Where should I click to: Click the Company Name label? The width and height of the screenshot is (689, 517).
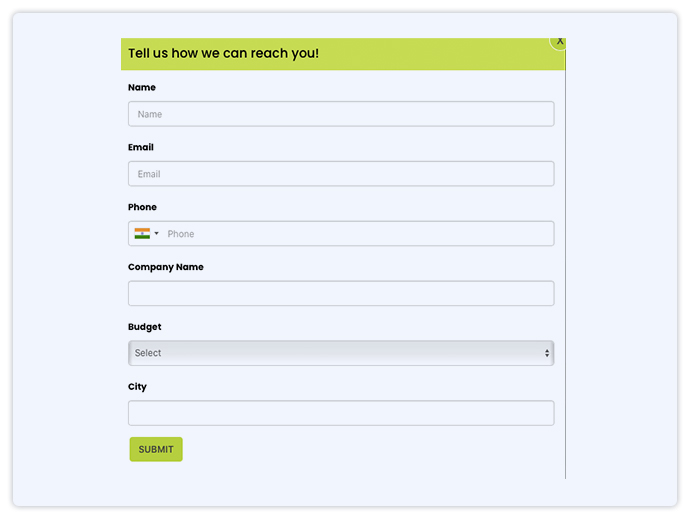pyautogui.click(x=166, y=267)
